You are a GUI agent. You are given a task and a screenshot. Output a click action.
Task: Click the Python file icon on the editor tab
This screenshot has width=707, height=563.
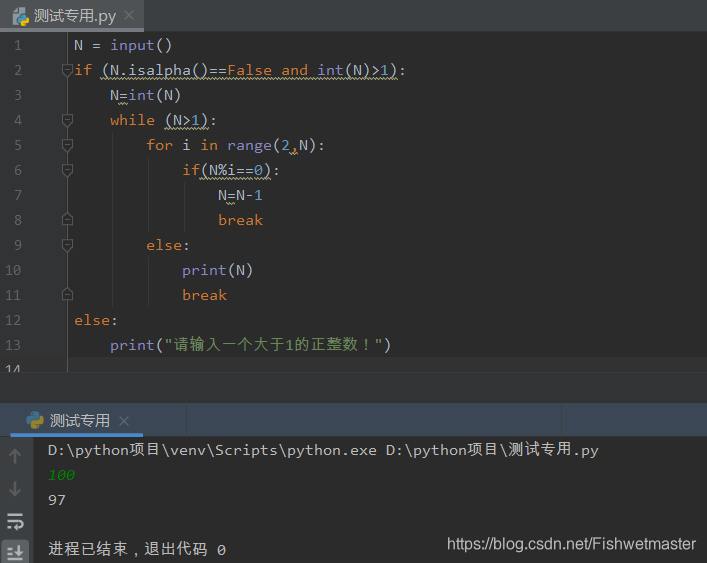20,17
